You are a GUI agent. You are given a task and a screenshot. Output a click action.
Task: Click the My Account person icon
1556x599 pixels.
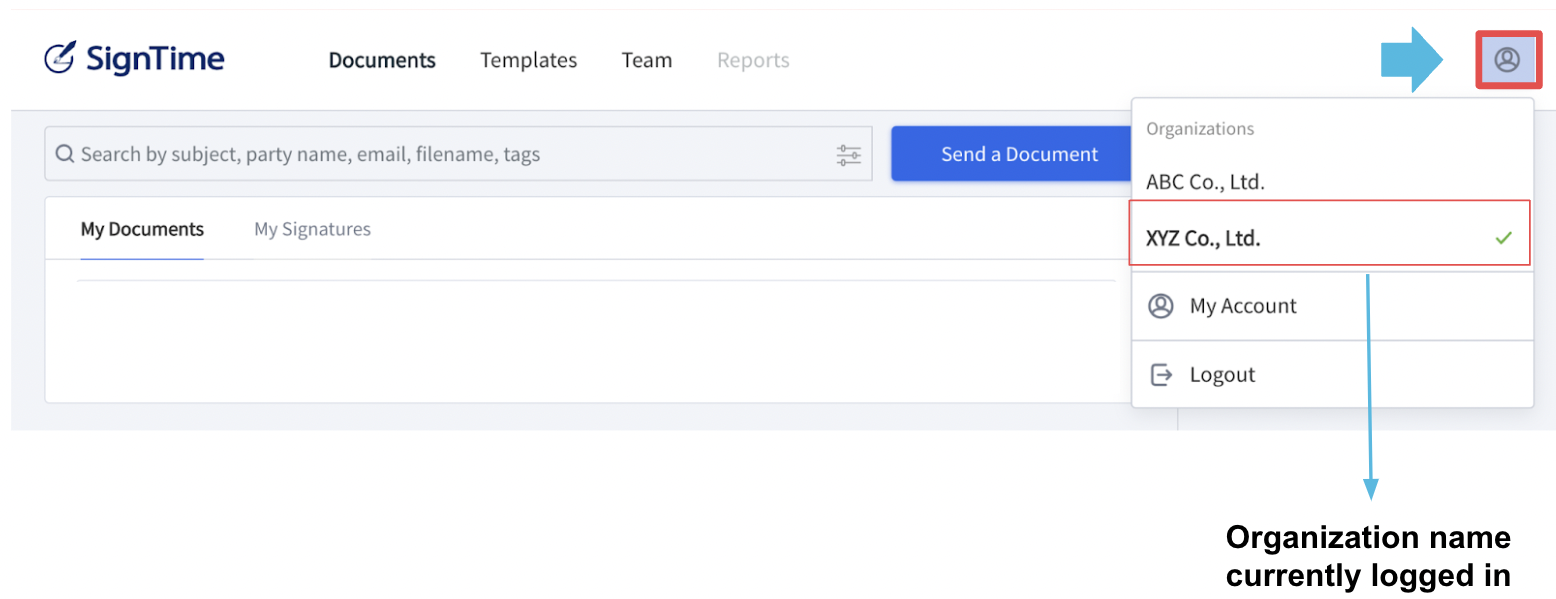point(1160,306)
